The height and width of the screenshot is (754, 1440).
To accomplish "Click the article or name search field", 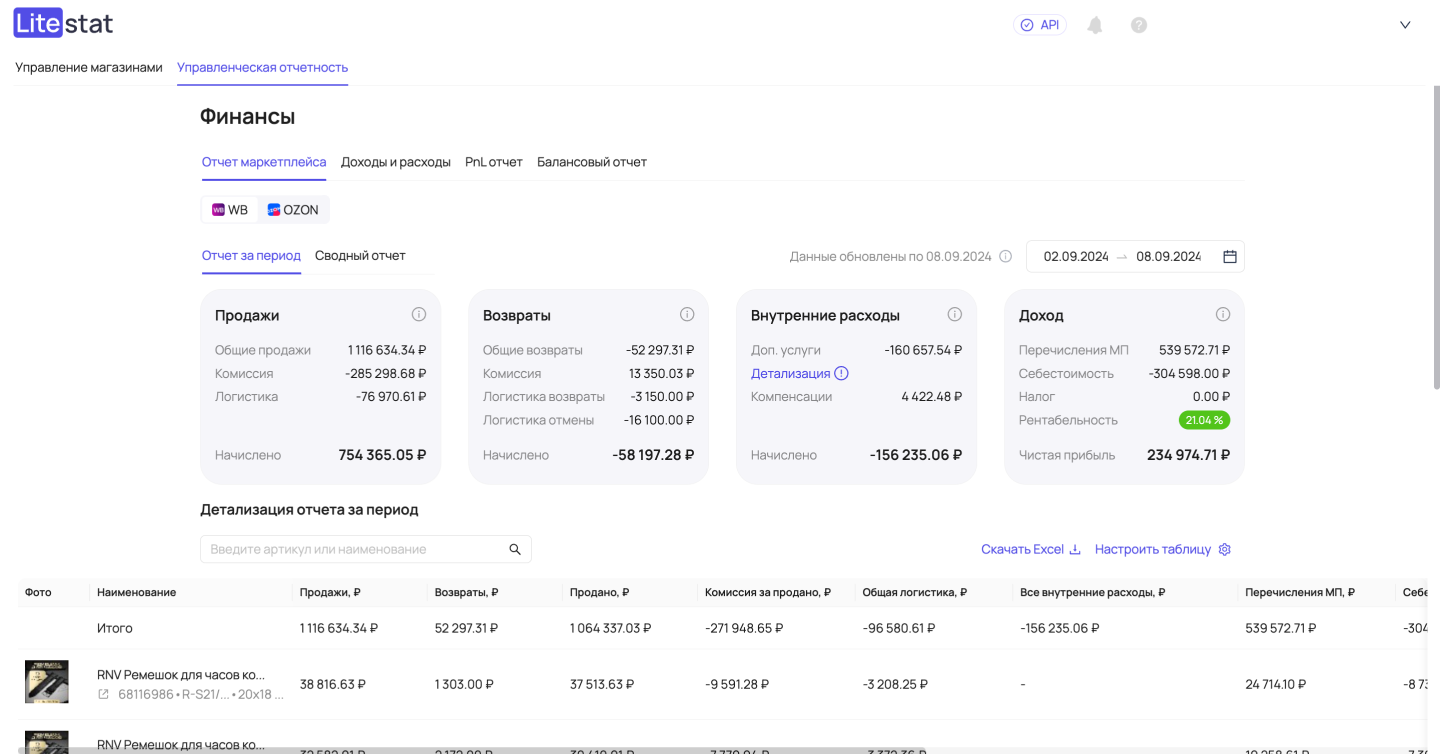I will [355, 549].
